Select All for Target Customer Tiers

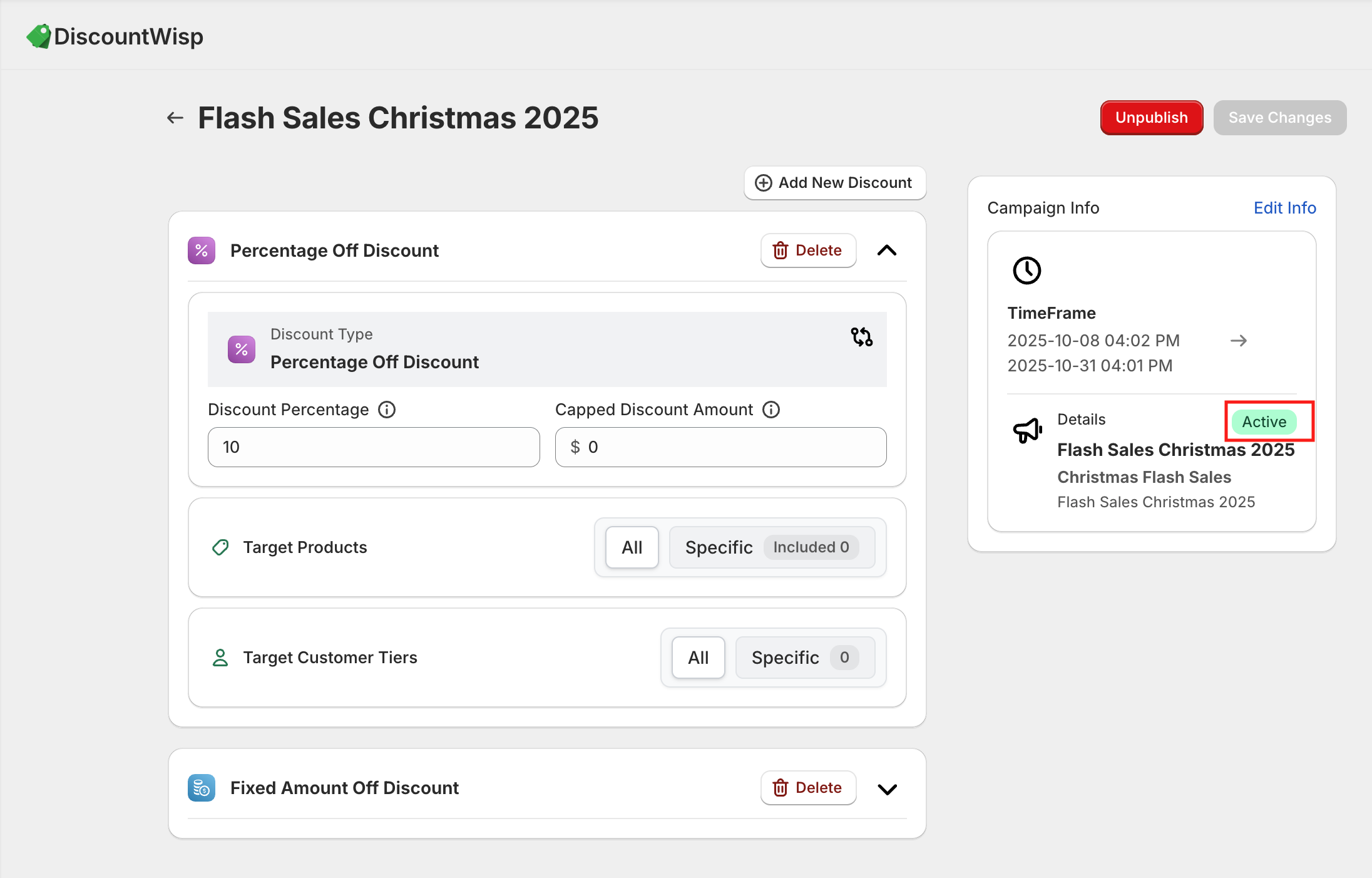click(x=698, y=658)
